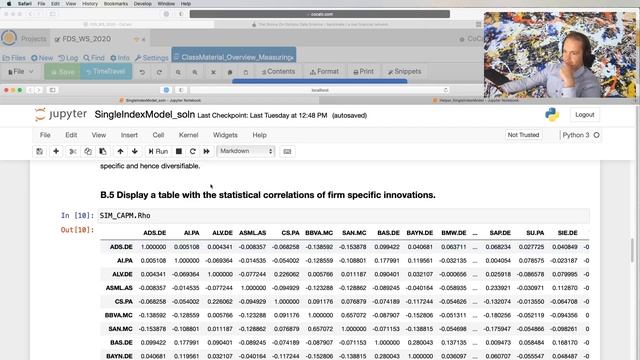Image resolution: width=640 pixels, height=360 pixels.
Task: Open the Develop menu in menu bar
Action: (142, 4)
